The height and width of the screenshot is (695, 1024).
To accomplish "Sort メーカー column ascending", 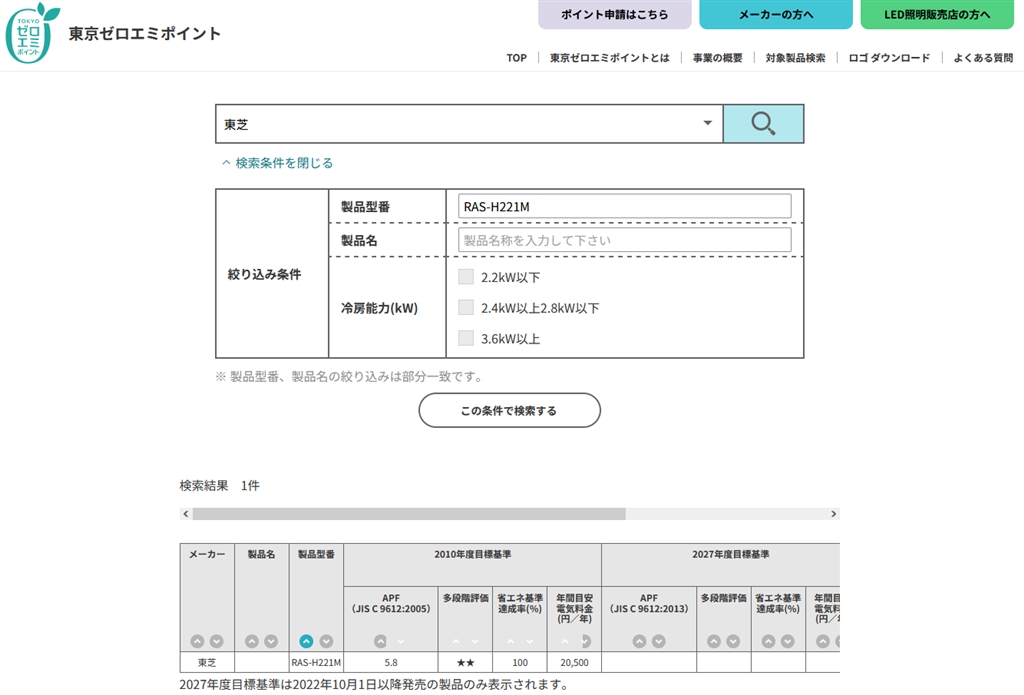I will [x=197, y=641].
